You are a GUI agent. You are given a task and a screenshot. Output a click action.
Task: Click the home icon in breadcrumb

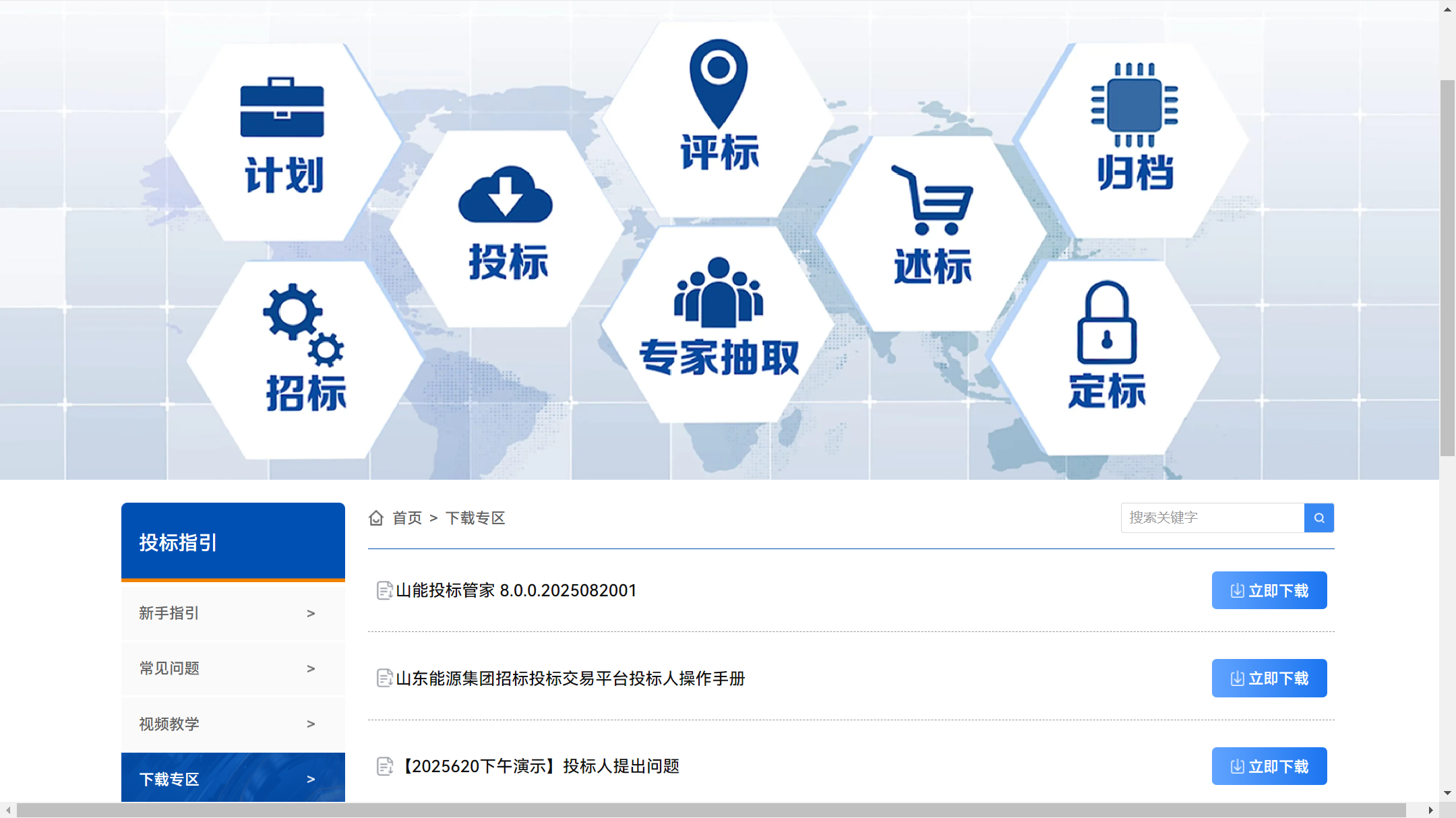(376, 517)
